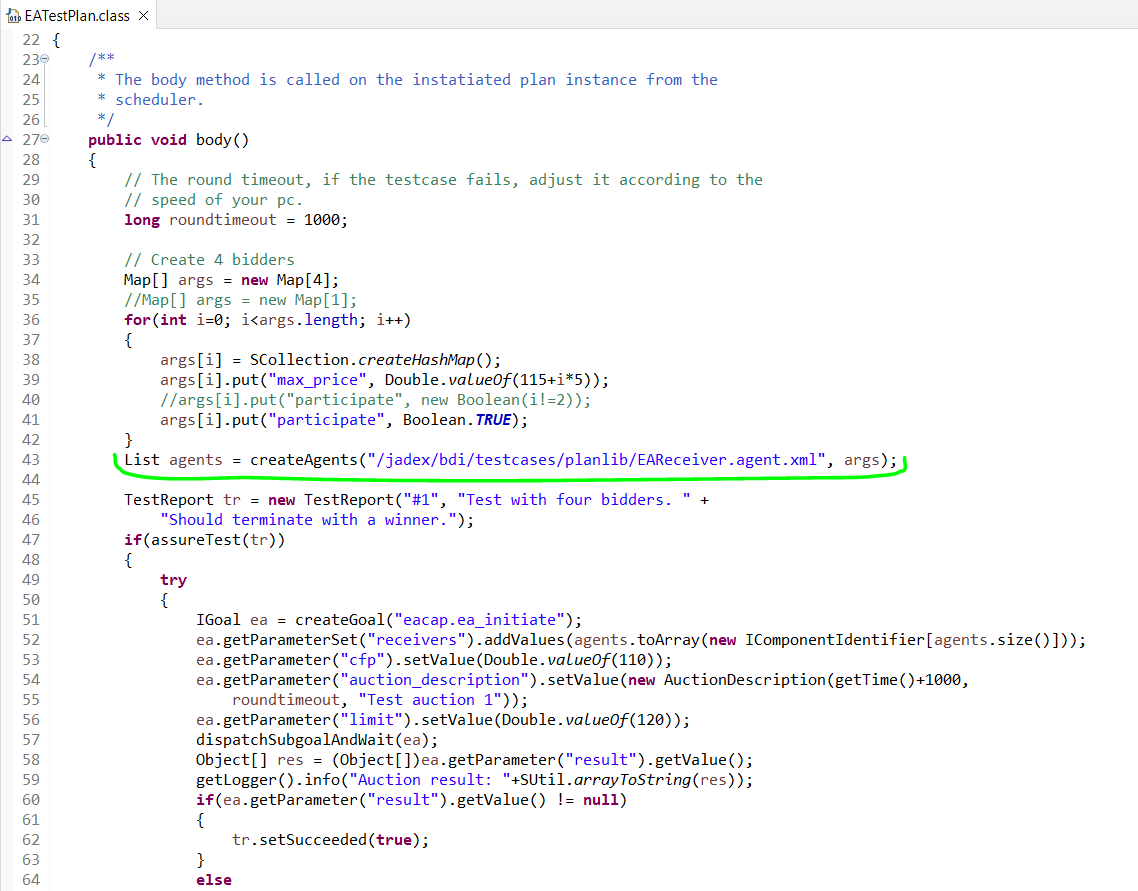Click line number 43 in the gutter
The width and height of the screenshot is (1138, 891).
31,459
